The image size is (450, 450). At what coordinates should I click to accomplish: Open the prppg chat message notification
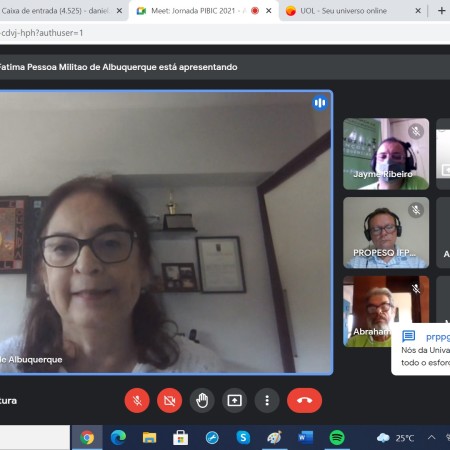[x=421, y=349]
